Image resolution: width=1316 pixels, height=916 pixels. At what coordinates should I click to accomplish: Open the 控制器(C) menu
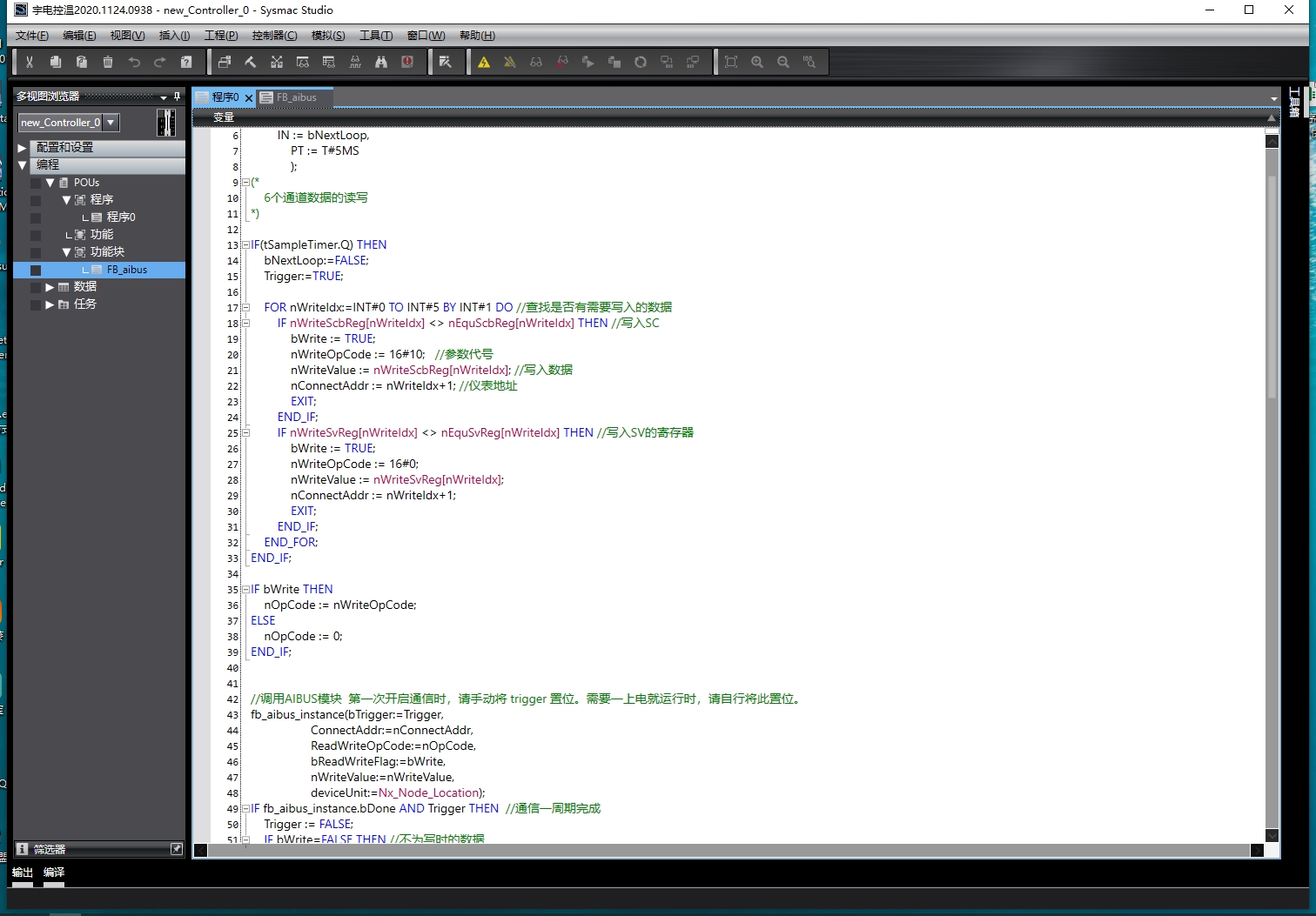click(x=274, y=36)
